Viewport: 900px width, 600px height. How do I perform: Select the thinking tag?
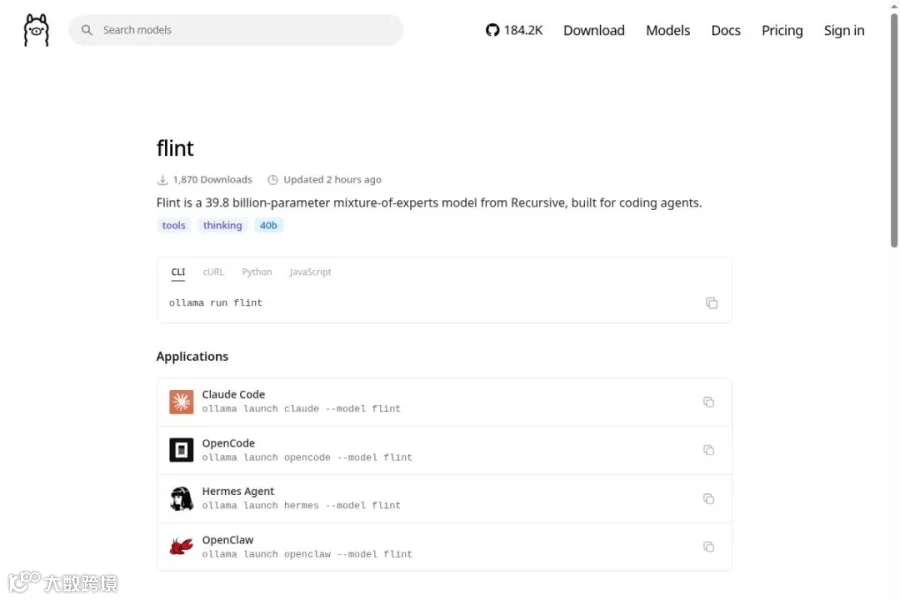(x=222, y=225)
